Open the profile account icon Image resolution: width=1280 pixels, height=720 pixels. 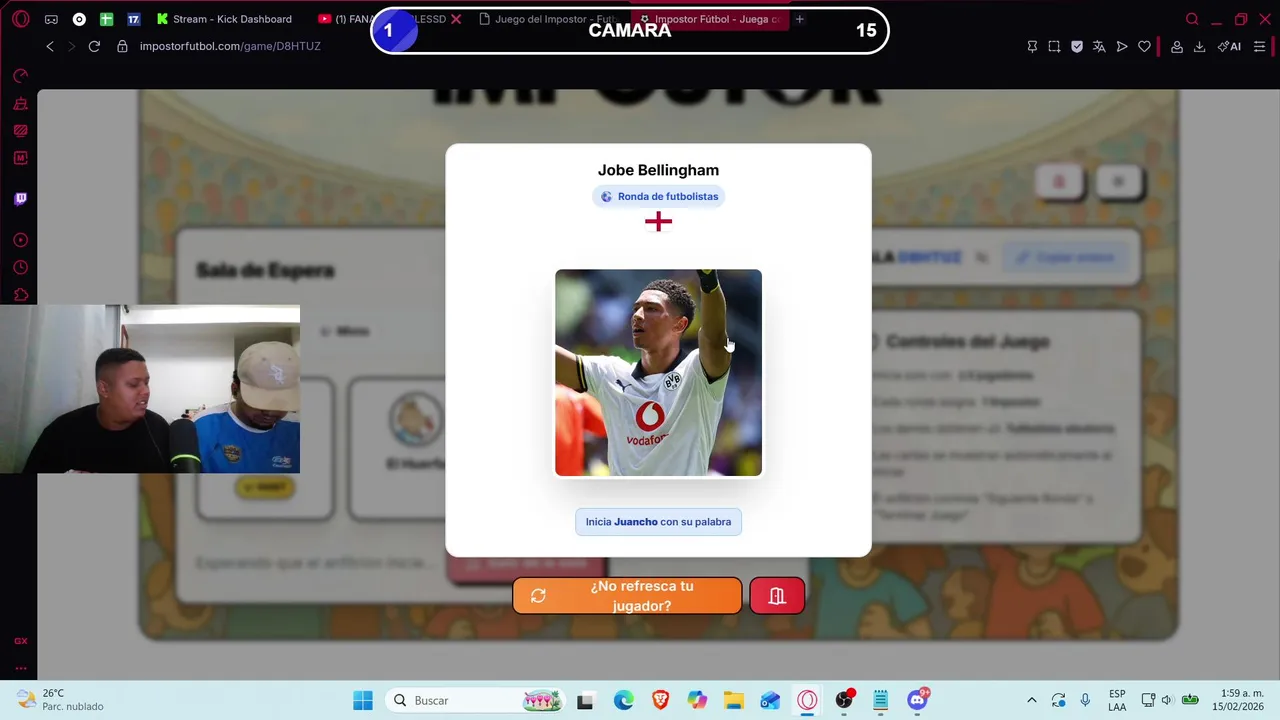pos(1177,46)
